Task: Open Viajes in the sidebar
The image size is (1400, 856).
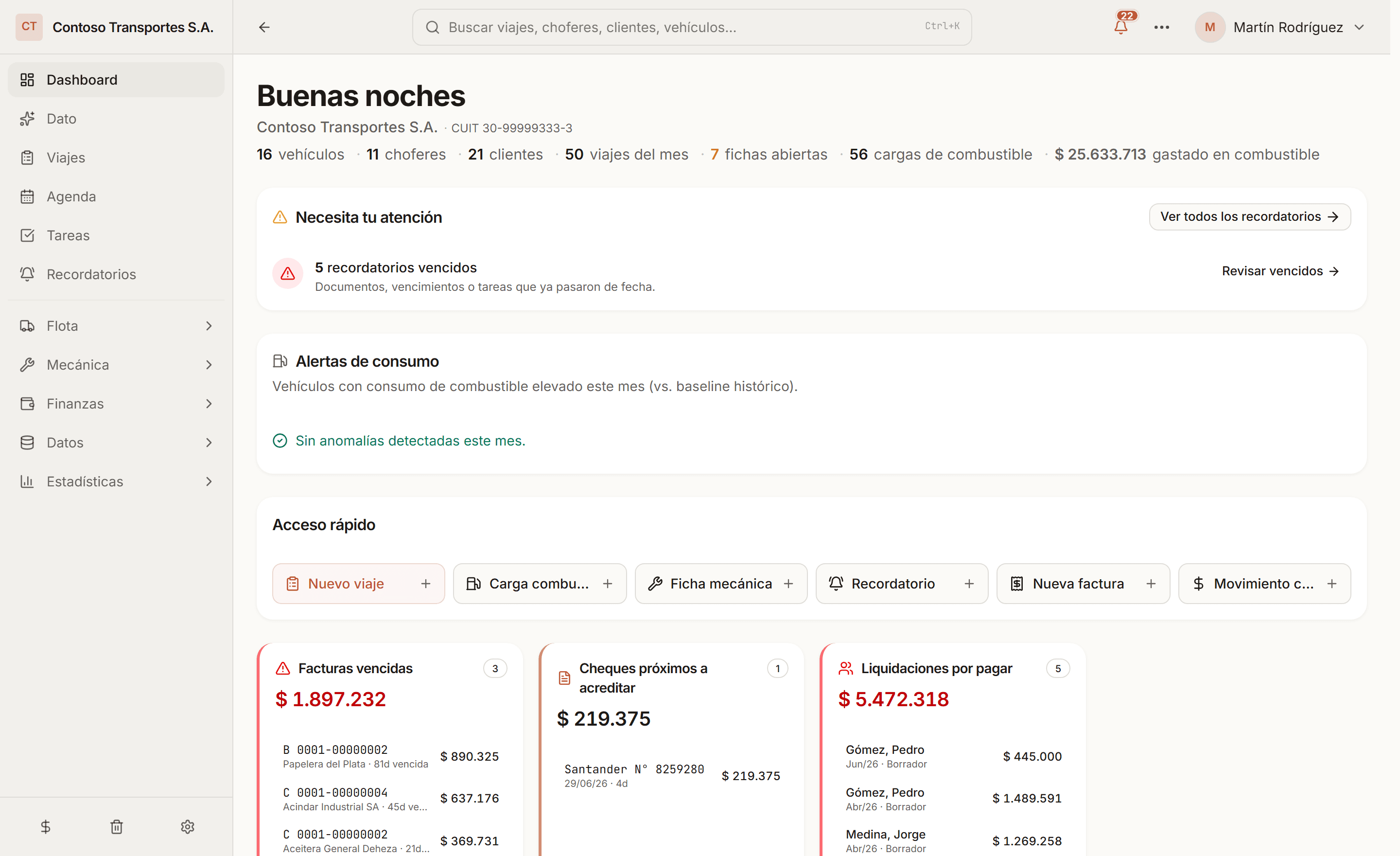Action: 116,158
